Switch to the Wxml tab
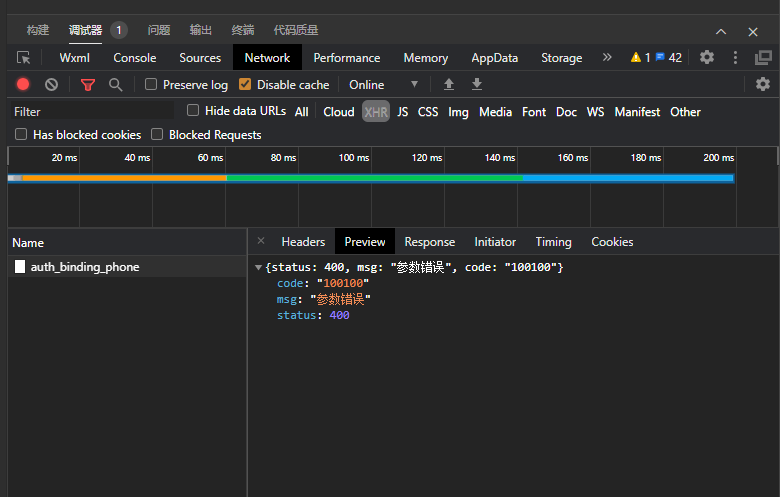Screen dimensions: 780x497 click(75, 58)
